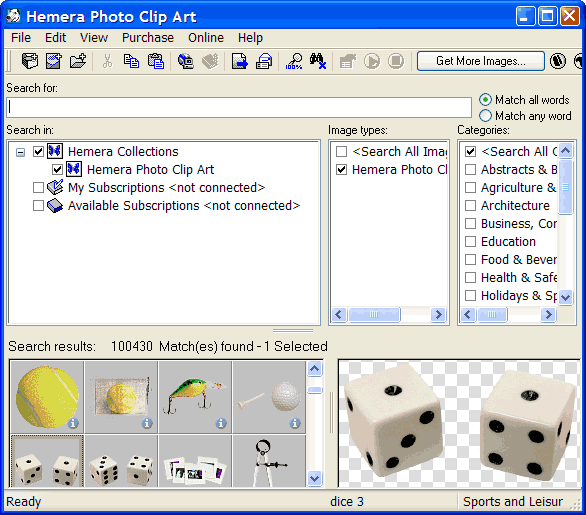Select the Match any word radio button
586x515 pixels.
485,116
